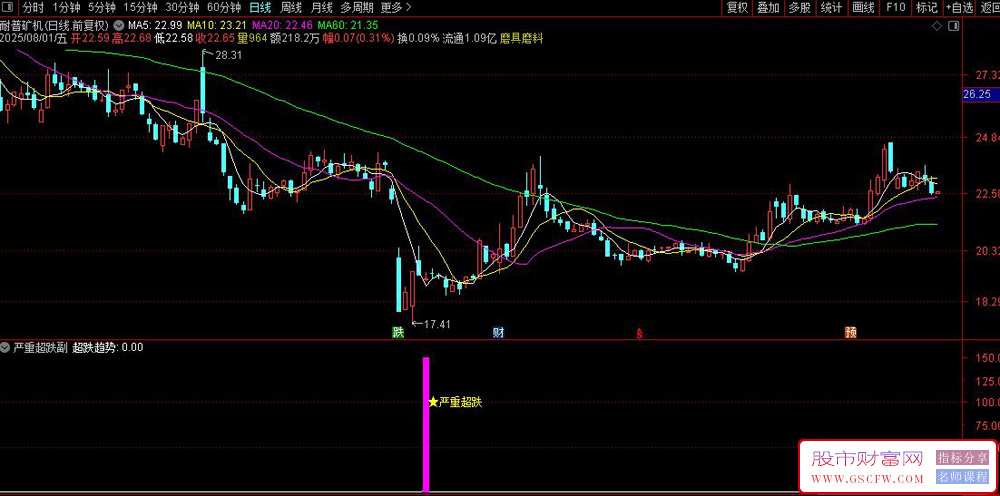Click the 18.29 price axis label
Image resolution: width=1000 pixels, height=496 pixels.
point(987,302)
